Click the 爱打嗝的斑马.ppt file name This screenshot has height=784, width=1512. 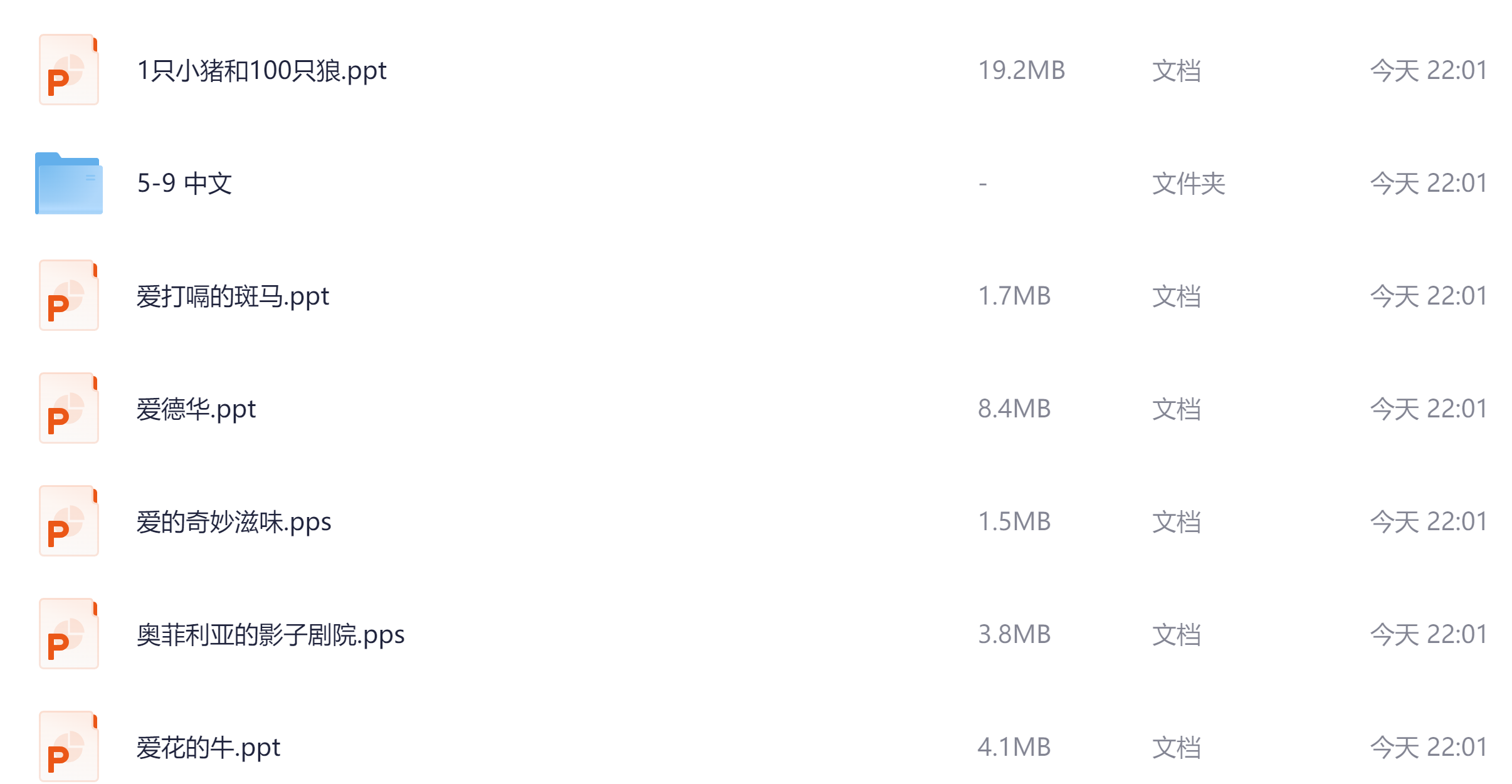233,296
